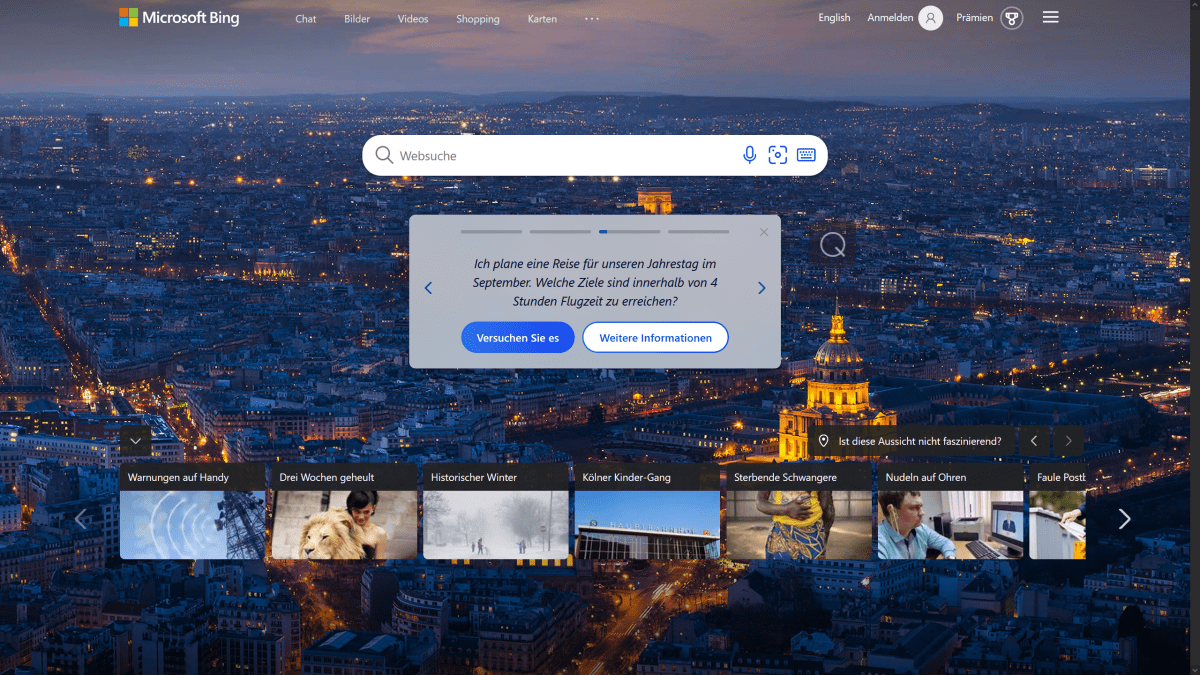
Task: Open the Chat tab
Action: tap(306, 19)
